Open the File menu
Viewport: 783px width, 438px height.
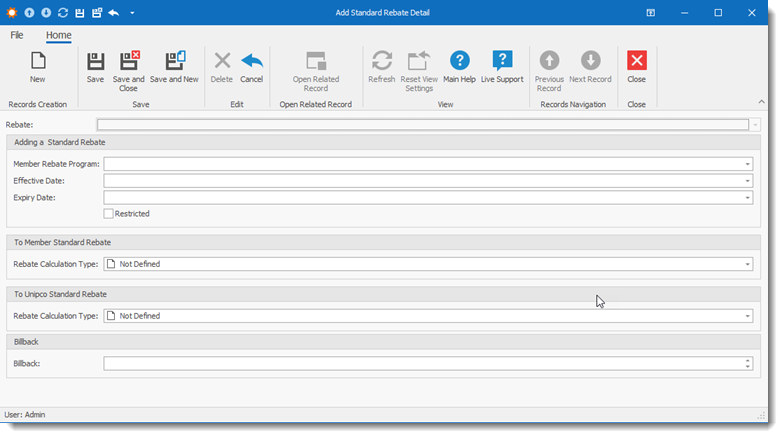tap(17, 35)
